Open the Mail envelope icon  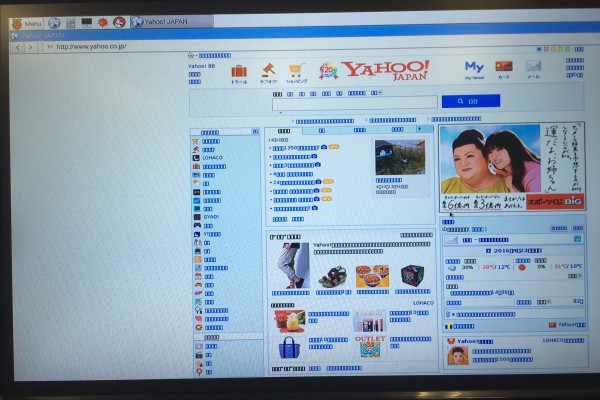point(533,69)
